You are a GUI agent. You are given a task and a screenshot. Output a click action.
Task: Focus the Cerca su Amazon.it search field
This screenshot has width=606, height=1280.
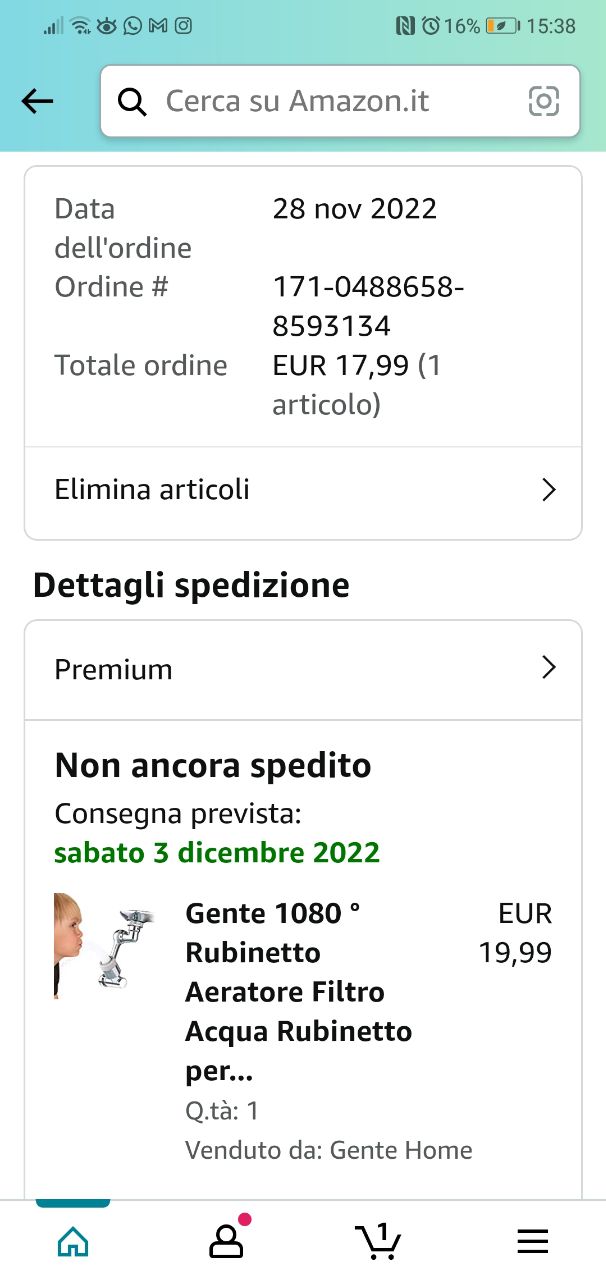pyautogui.click(x=330, y=101)
